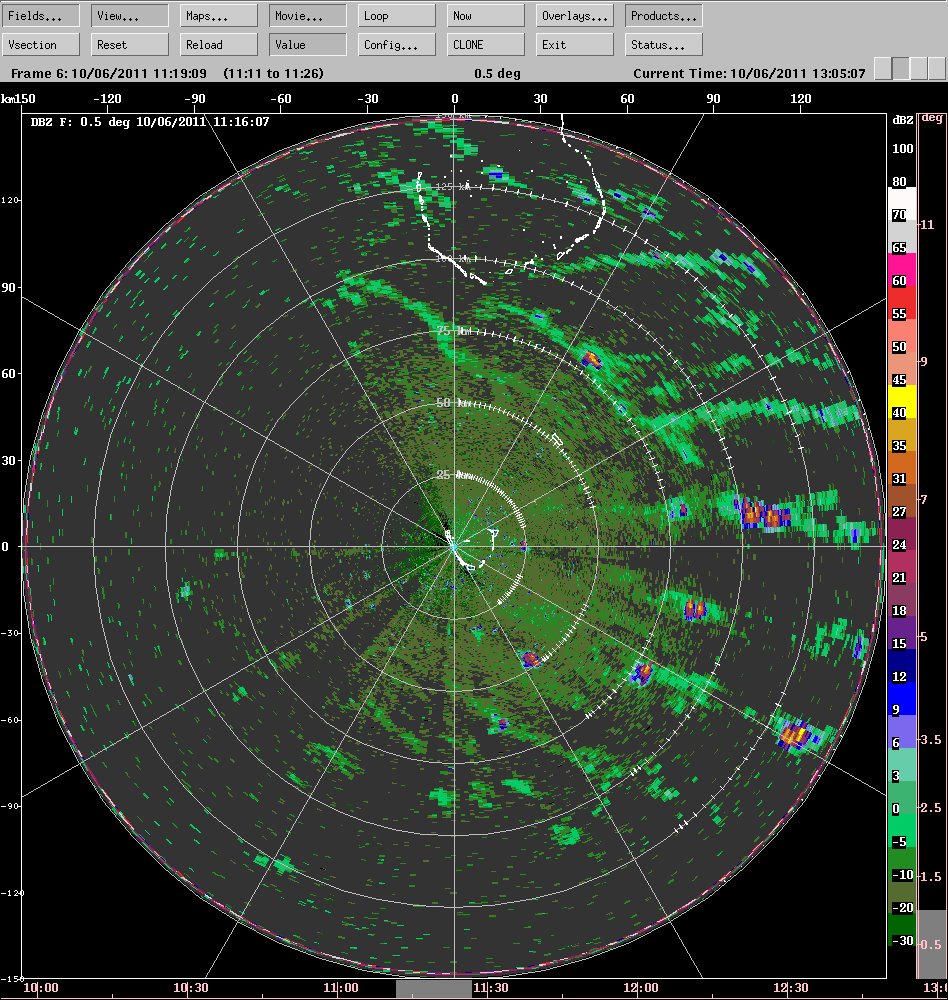
Task: Click the 12 dBZ label on color scale
Action: point(899,677)
